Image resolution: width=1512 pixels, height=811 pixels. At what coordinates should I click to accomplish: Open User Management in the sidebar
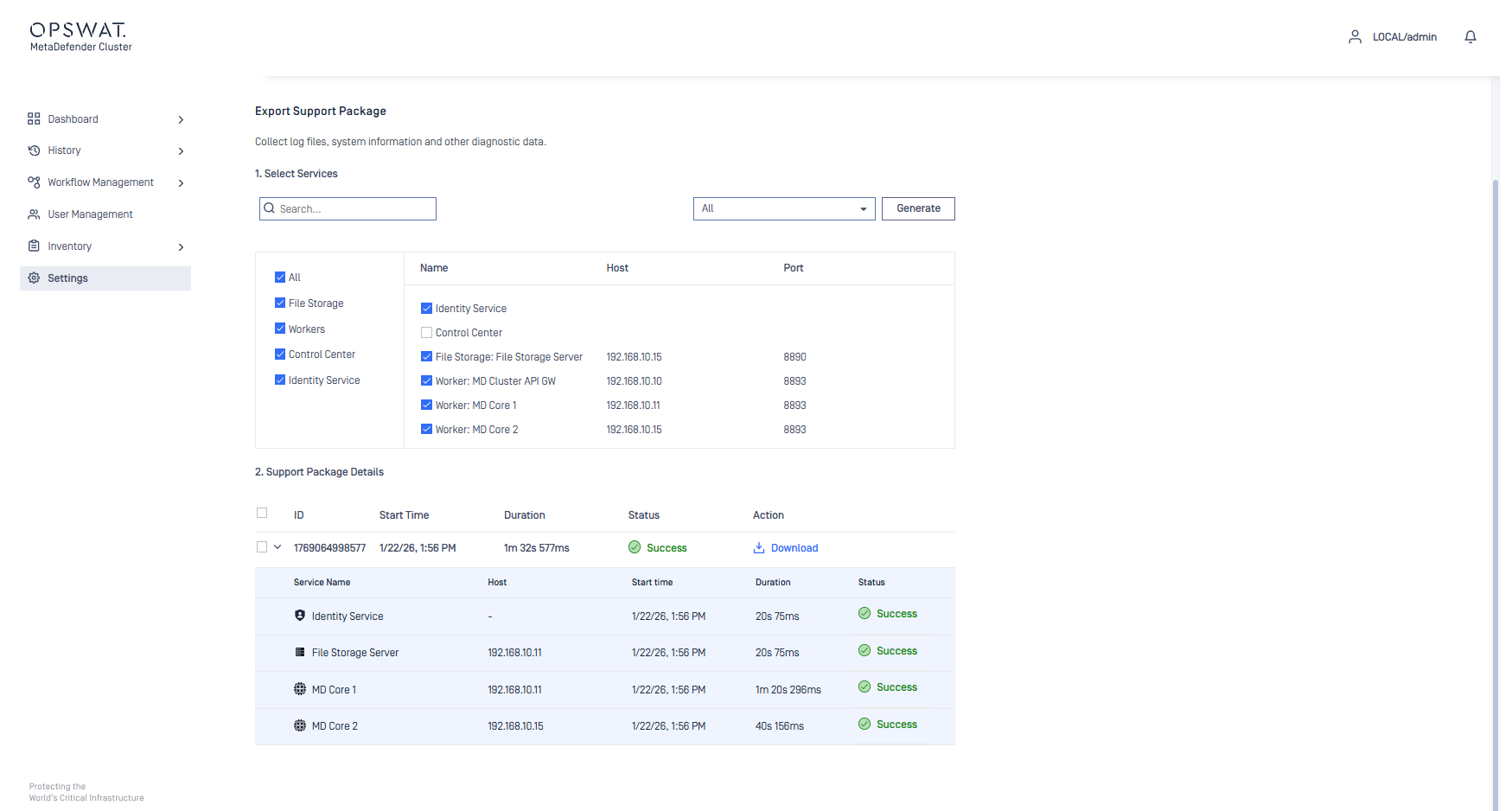(x=90, y=214)
